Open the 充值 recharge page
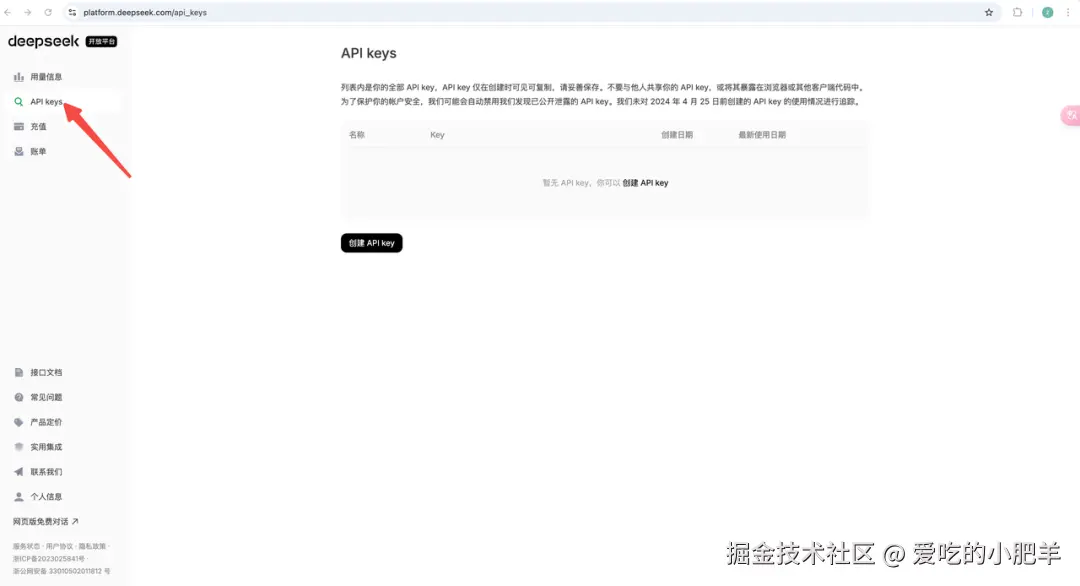Image resolution: width=1080 pixels, height=586 pixels. tap(36, 126)
